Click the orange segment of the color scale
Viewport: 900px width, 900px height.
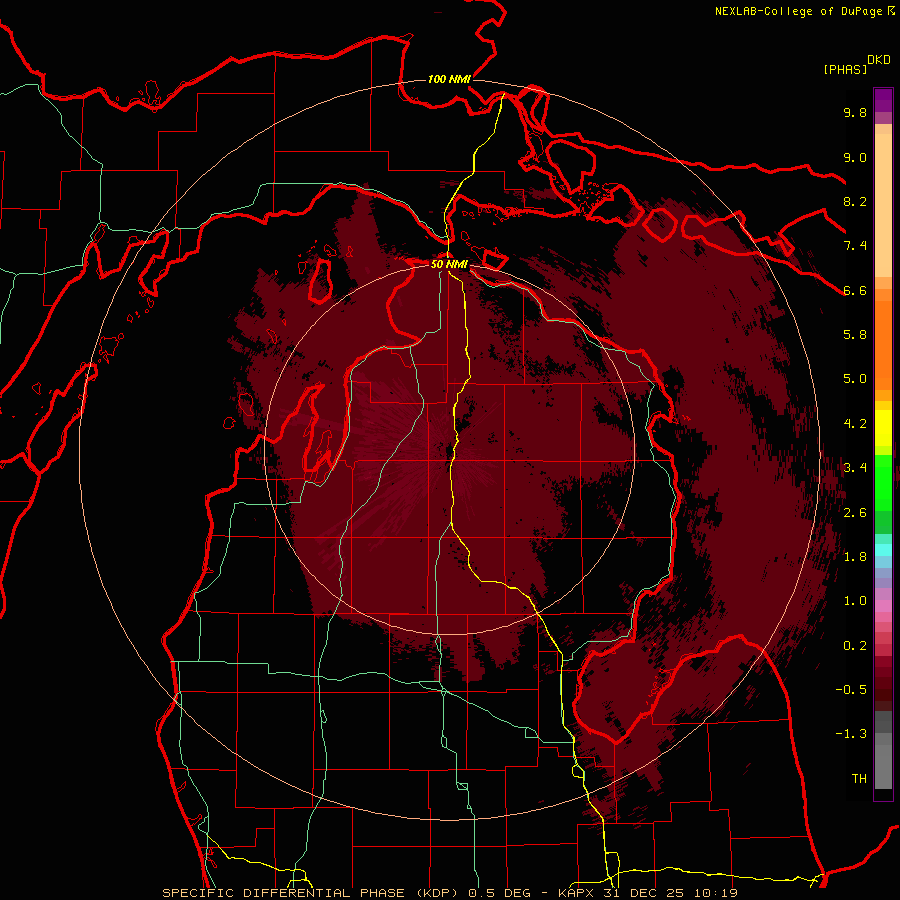tap(883, 344)
